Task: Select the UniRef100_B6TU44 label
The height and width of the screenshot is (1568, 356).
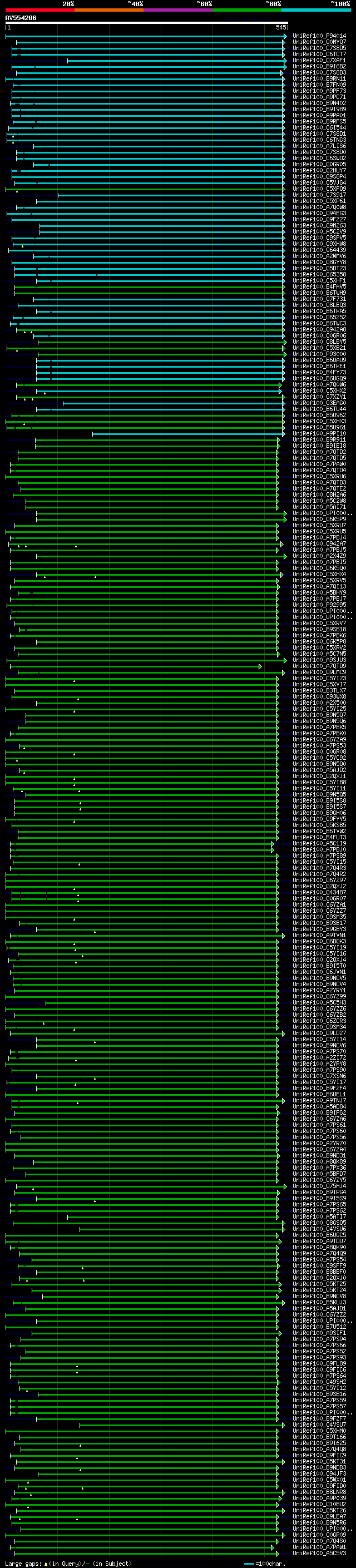Action: pyautogui.click(x=319, y=409)
